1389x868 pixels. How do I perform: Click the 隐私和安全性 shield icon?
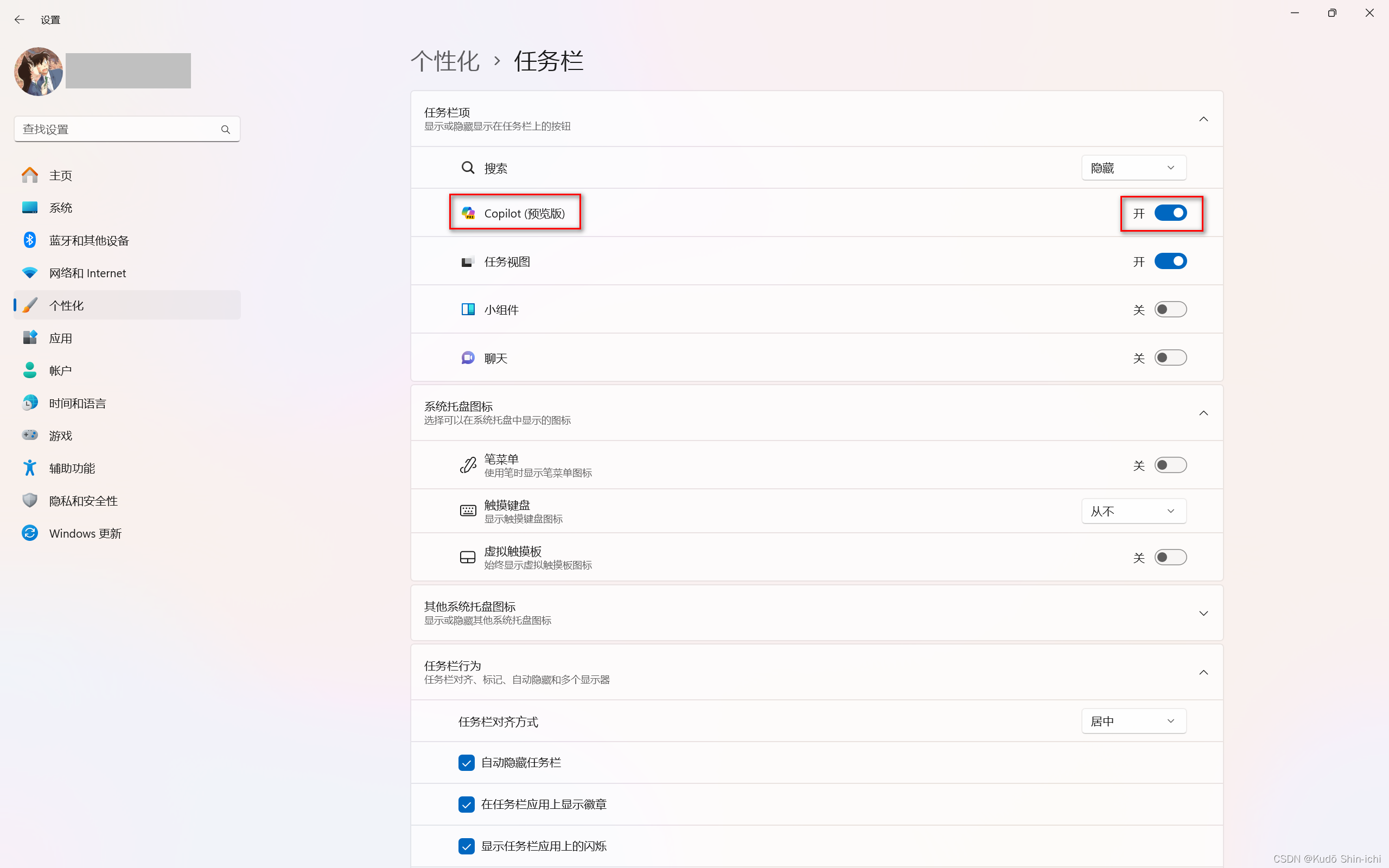[30, 501]
